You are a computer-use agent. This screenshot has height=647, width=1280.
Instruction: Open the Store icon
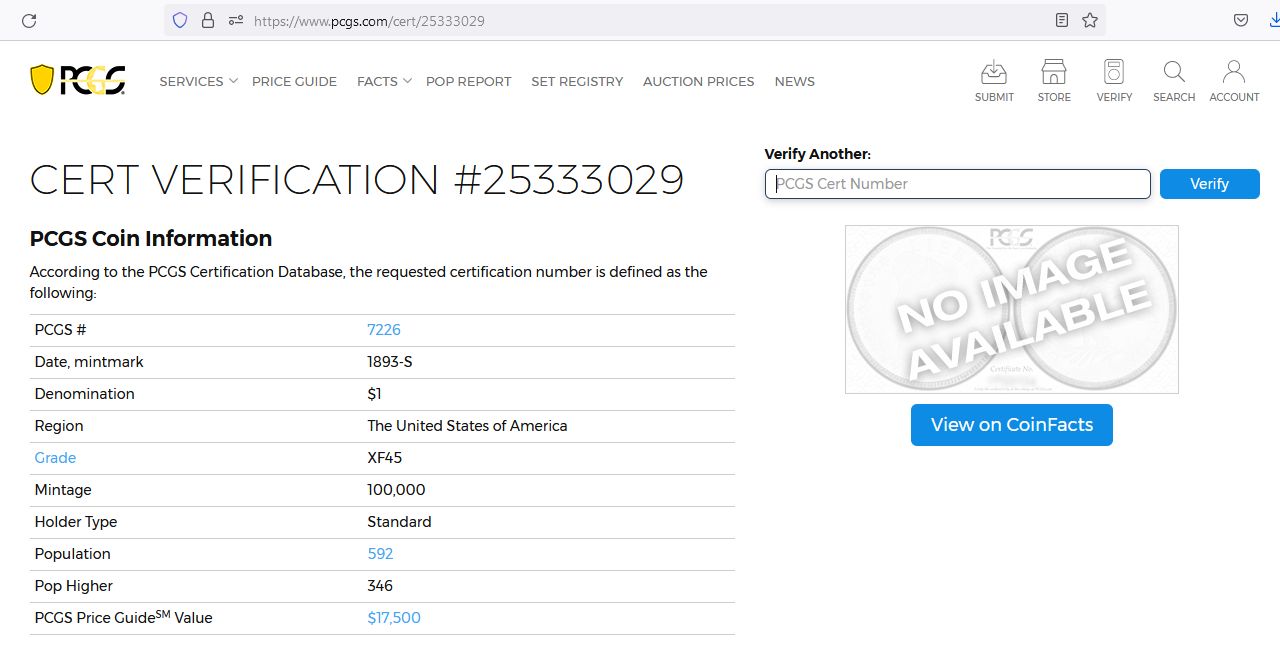(1054, 72)
